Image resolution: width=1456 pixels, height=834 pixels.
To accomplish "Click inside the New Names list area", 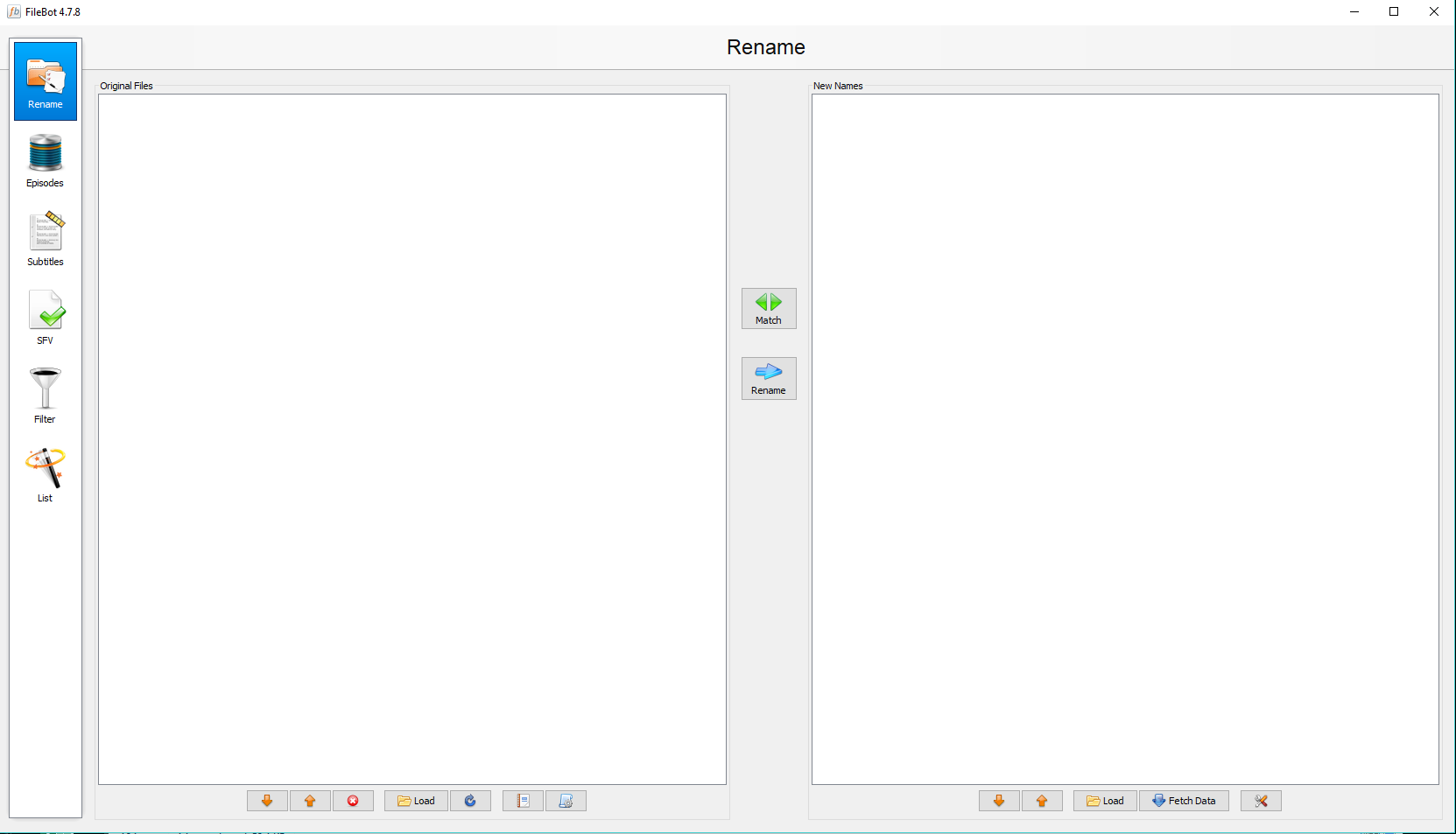I will [x=1125, y=439].
